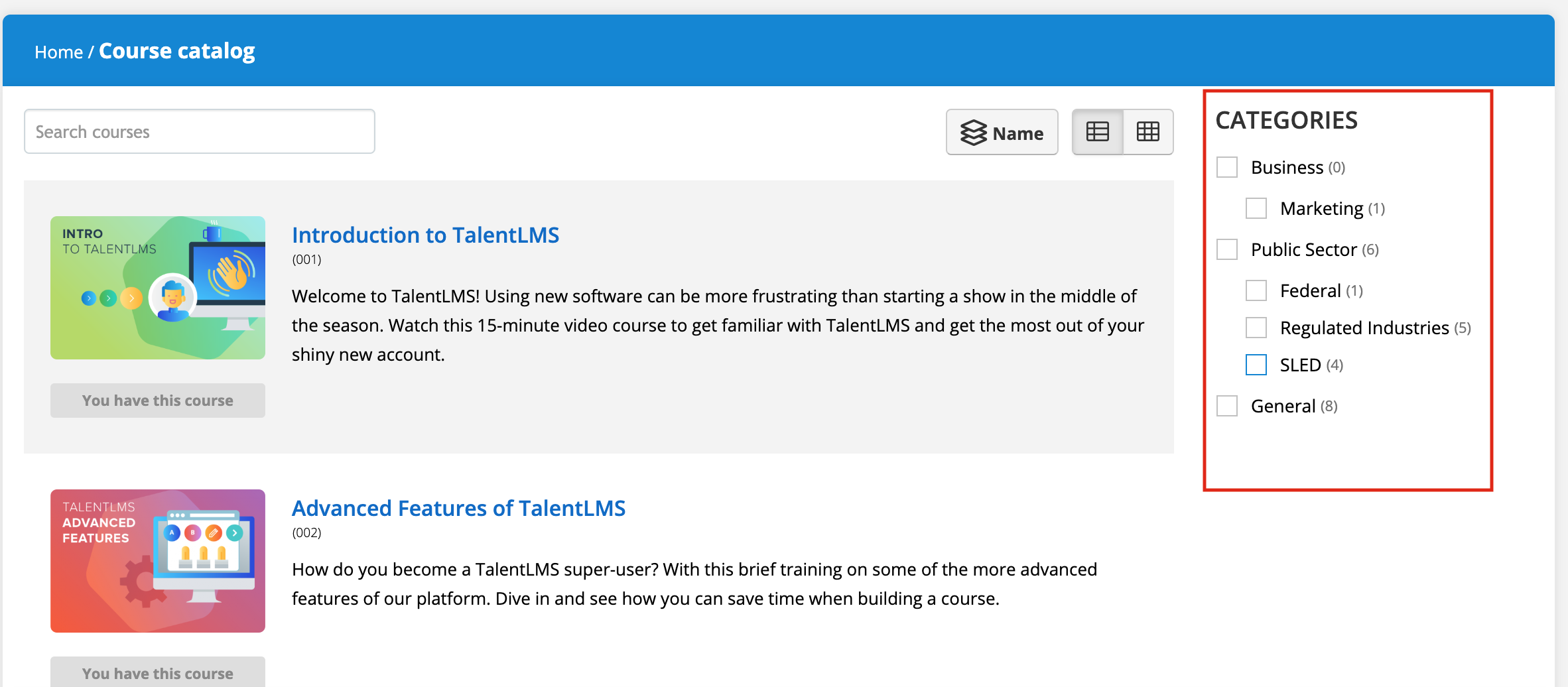Screen dimensions: 1568x687
Task: Tick the Regulated Industries checkbox
Action: (1256, 328)
